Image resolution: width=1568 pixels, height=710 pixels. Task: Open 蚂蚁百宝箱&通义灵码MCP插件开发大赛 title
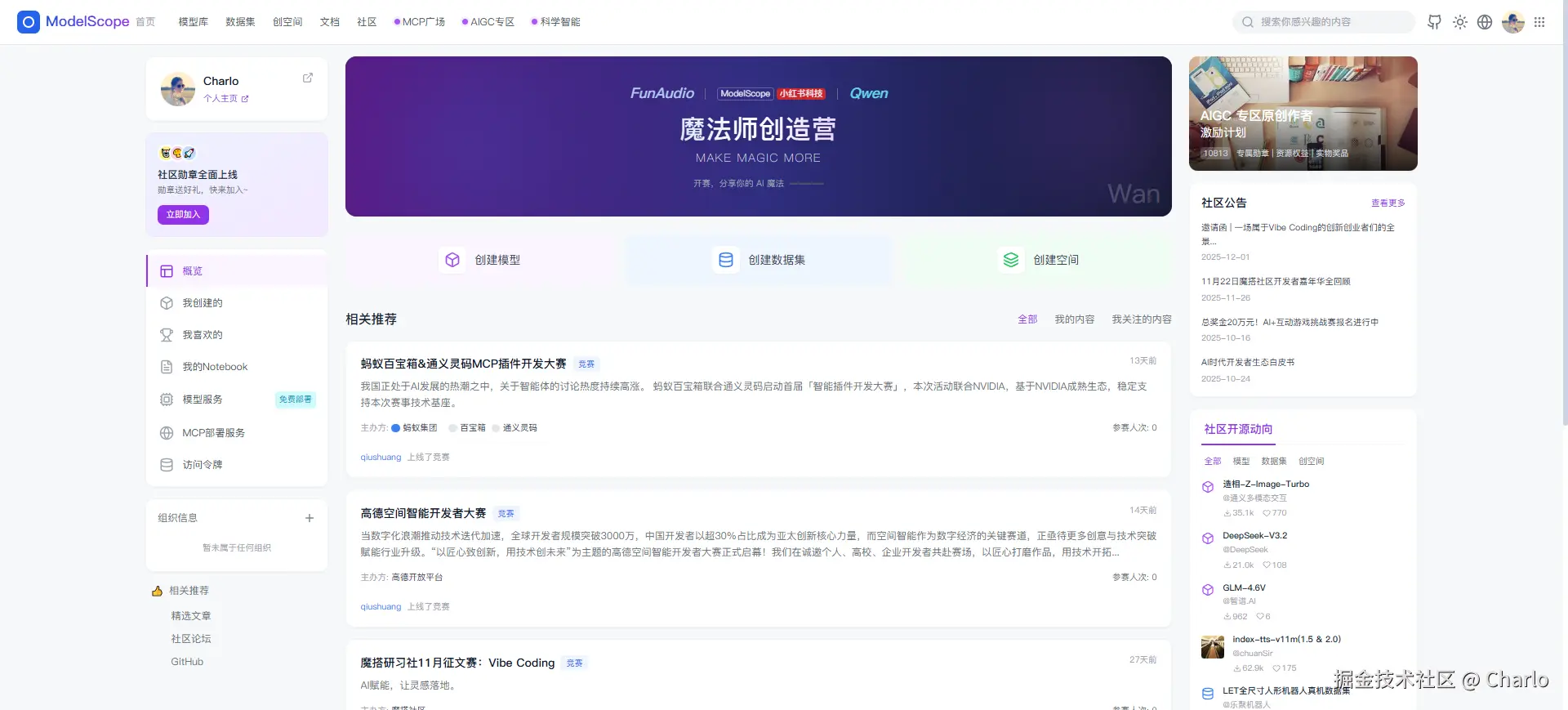tap(464, 364)
